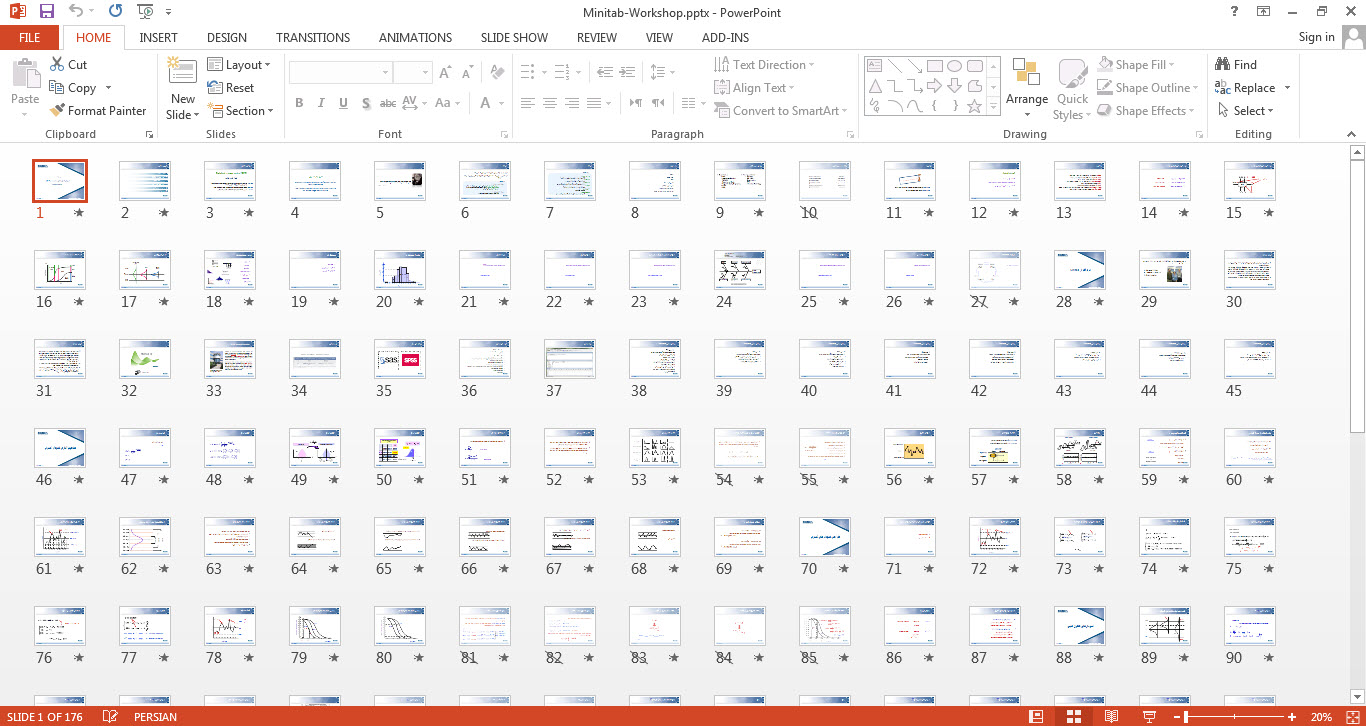
Task: Click the Save icon in quick access toolbar
Action: (46, 12)
